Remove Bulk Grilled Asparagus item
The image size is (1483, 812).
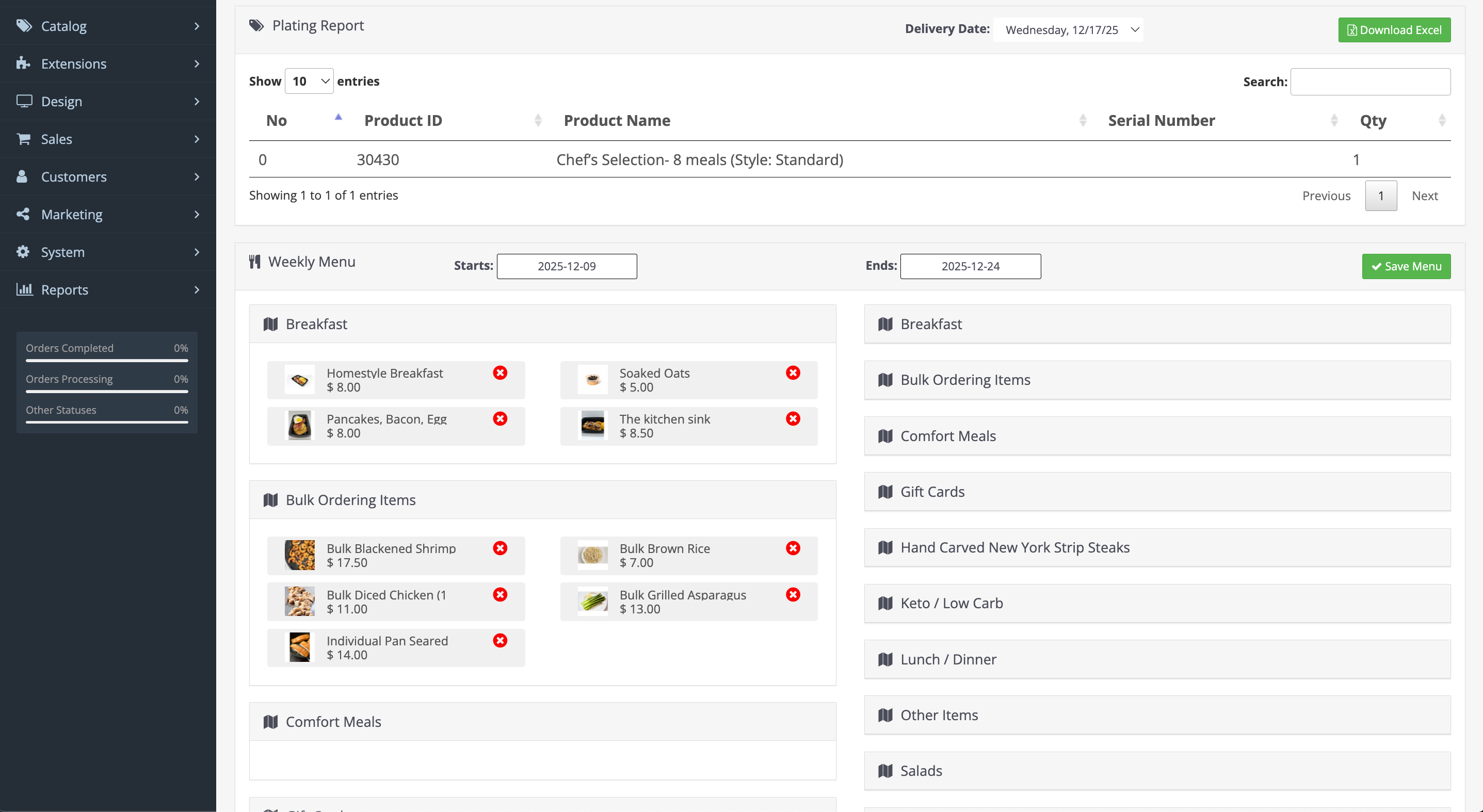pyautogui.click(x=793, y=594)
